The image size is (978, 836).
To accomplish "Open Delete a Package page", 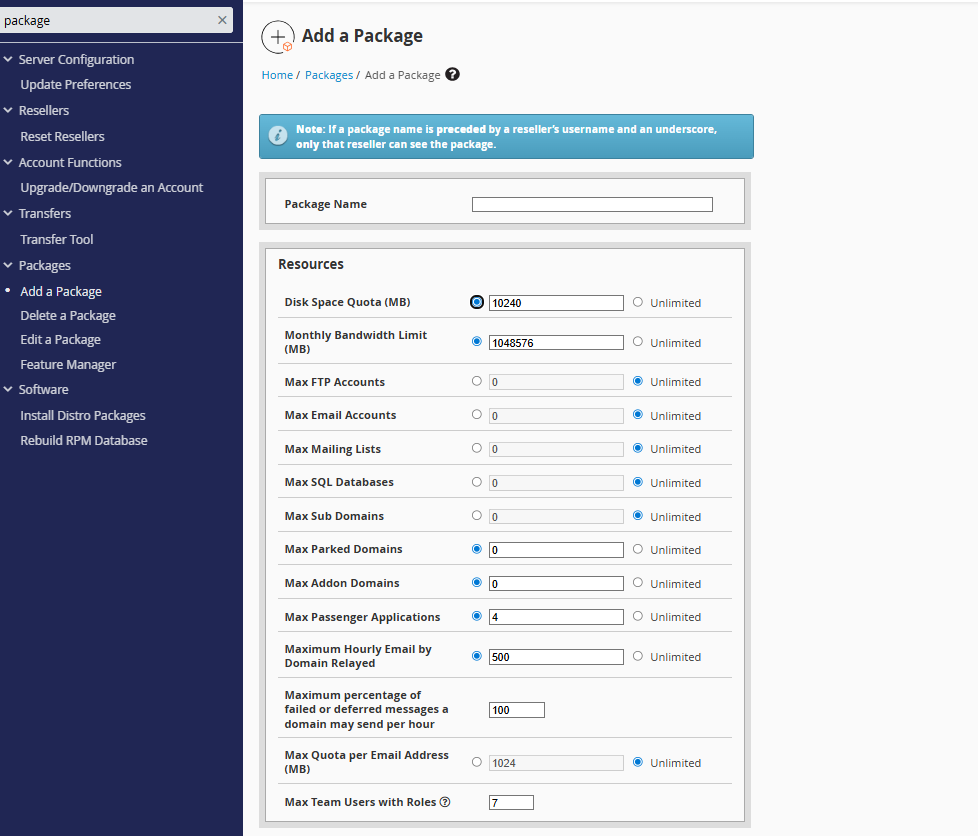I will tap(68, 316).
